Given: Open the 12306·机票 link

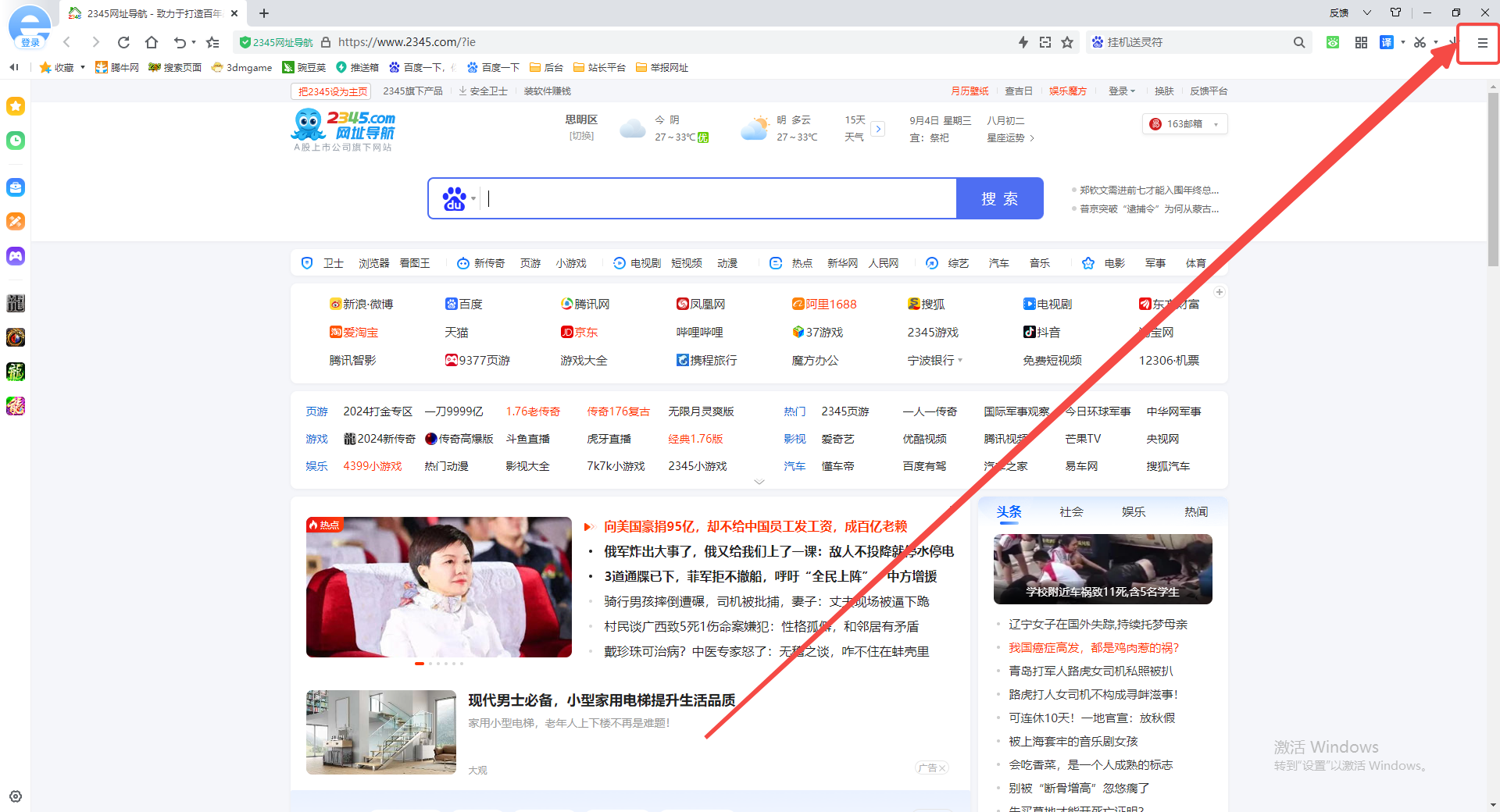Looking at the screenshot, I should (1169, 361).
